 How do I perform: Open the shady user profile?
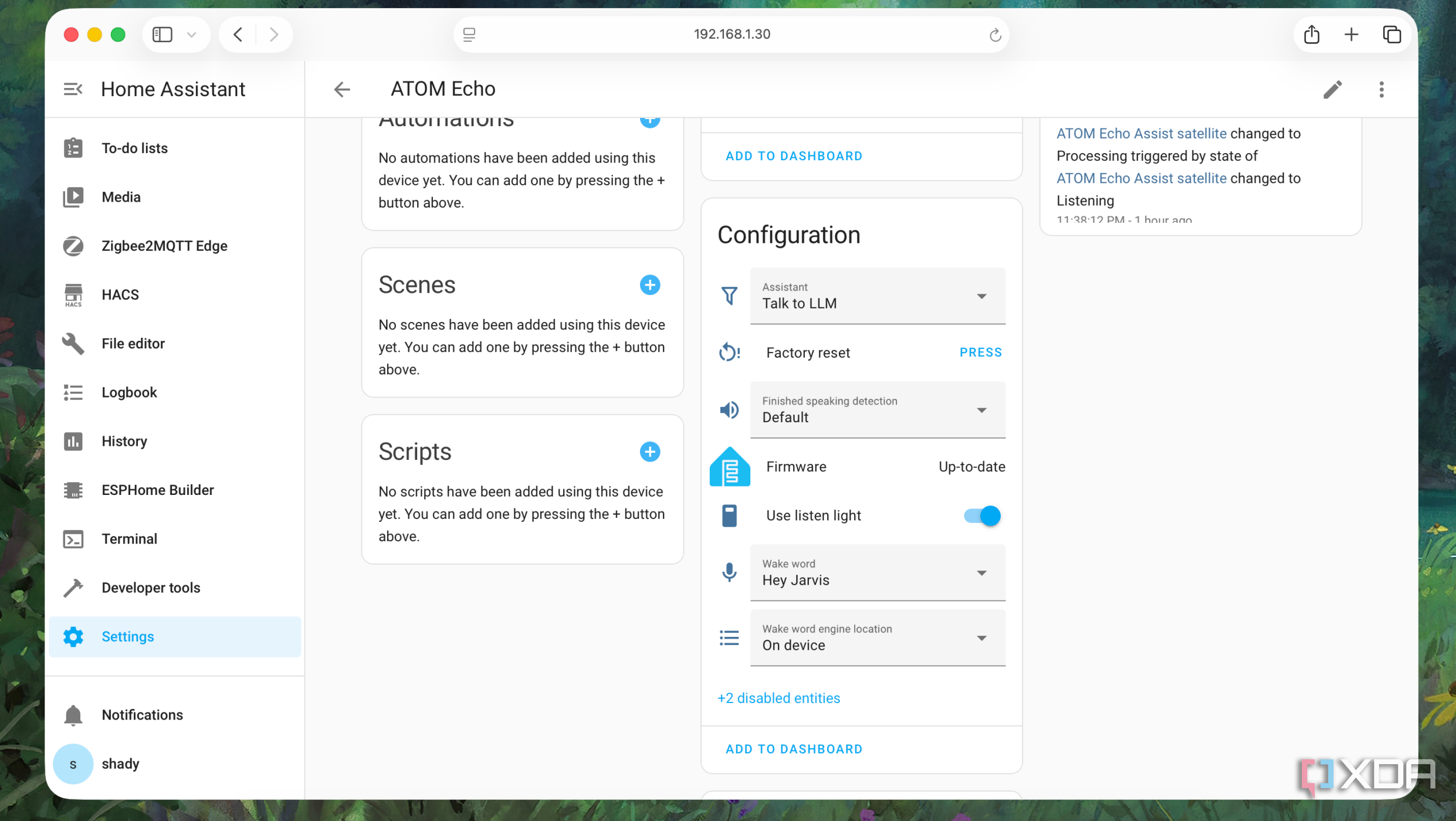point(175,764)
